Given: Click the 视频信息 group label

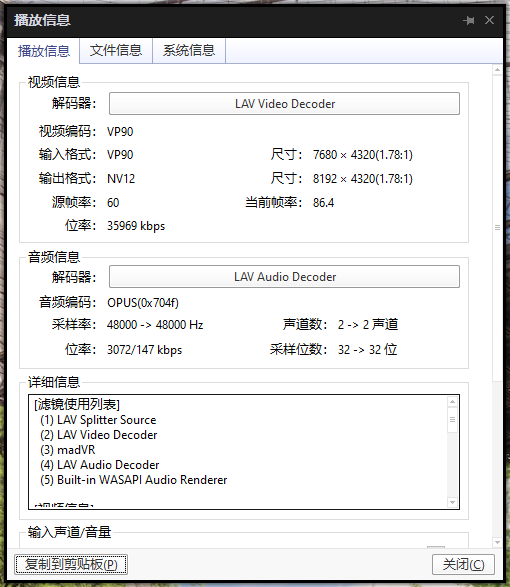Looking at the screenshot, I should [x=54, y=82].
